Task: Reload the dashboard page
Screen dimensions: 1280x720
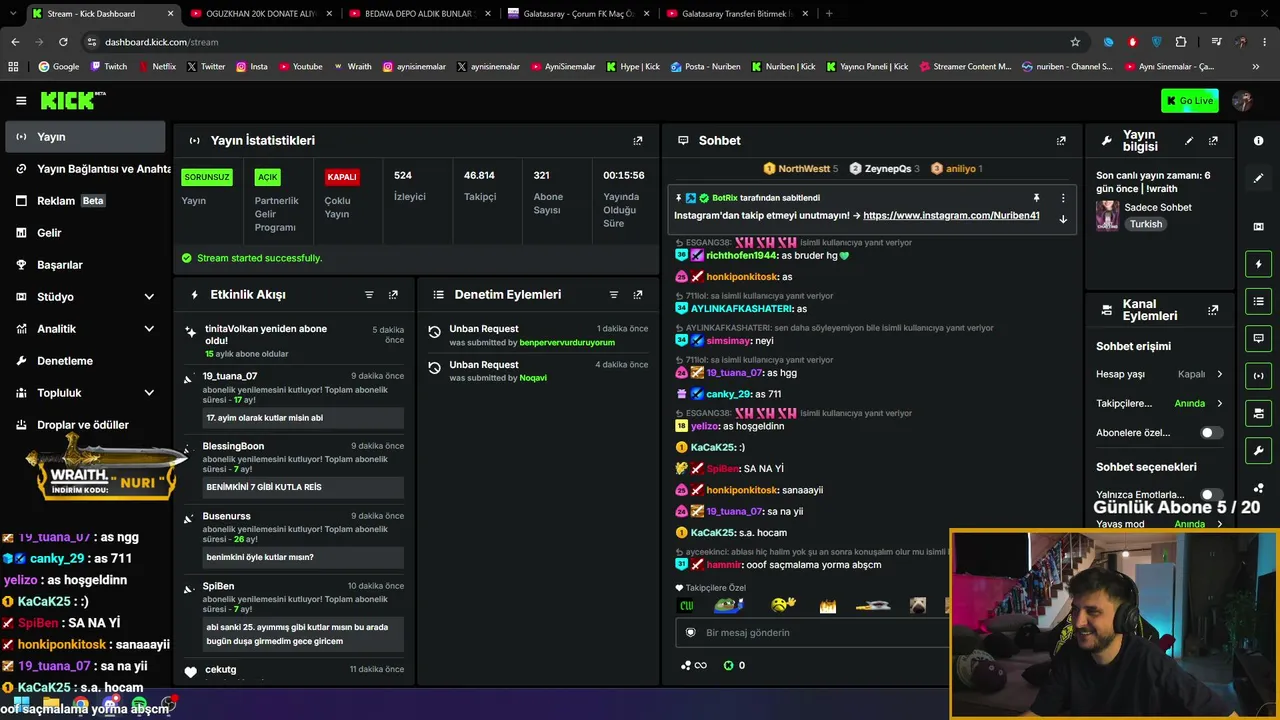Action: coord(63,42)
